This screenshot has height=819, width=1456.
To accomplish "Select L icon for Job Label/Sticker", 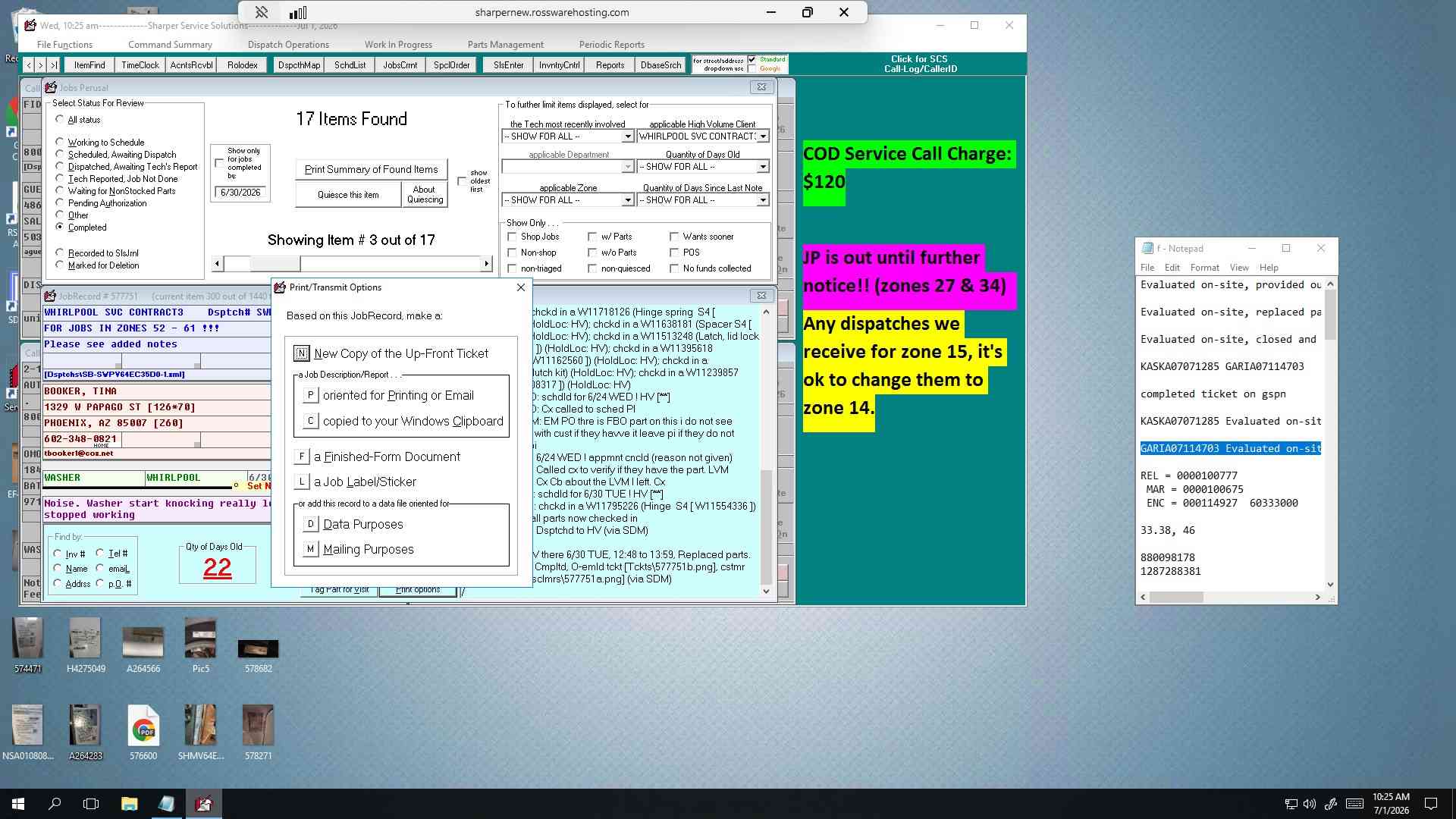I will click(x=301, y=482).
